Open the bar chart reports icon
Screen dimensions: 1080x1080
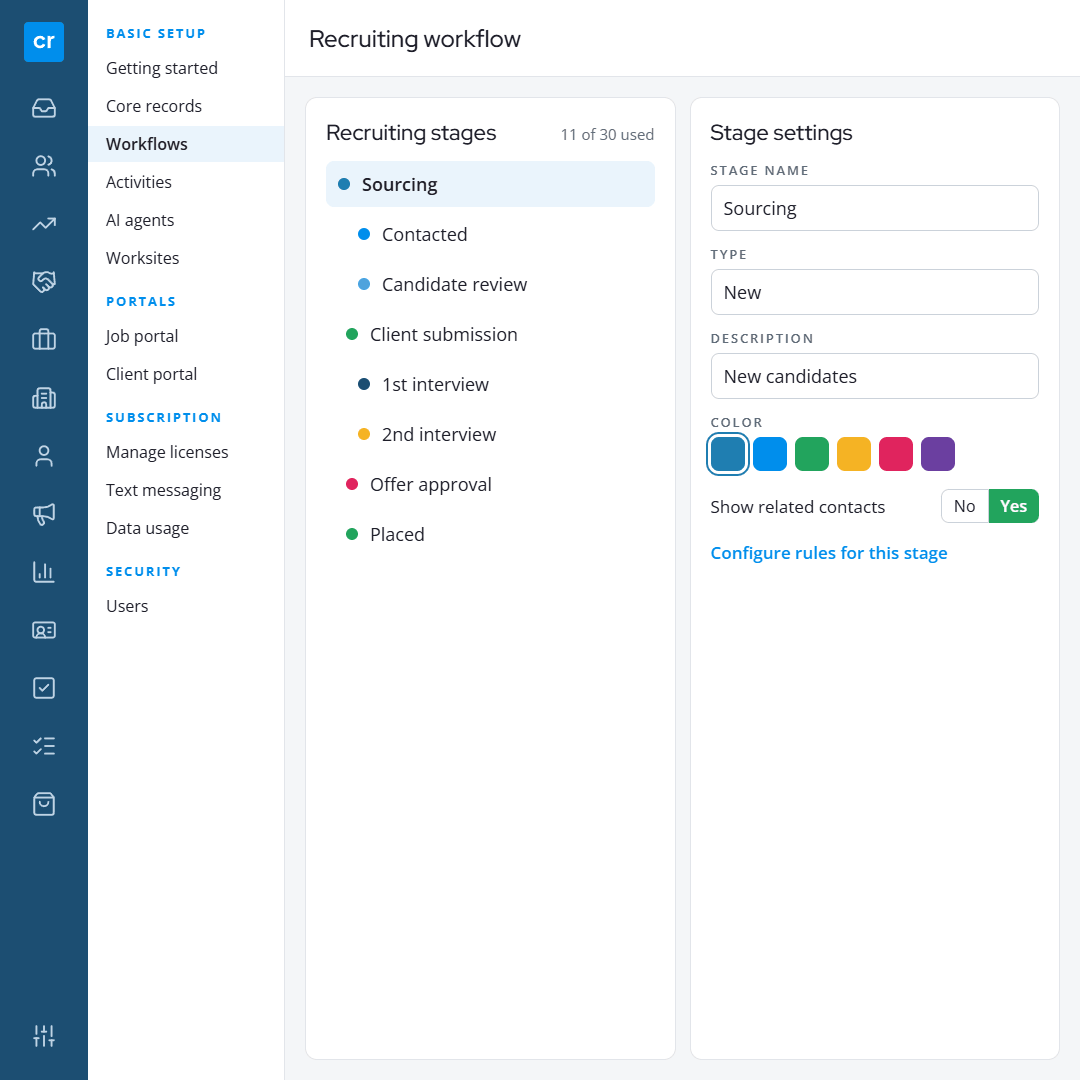(44, 572)
